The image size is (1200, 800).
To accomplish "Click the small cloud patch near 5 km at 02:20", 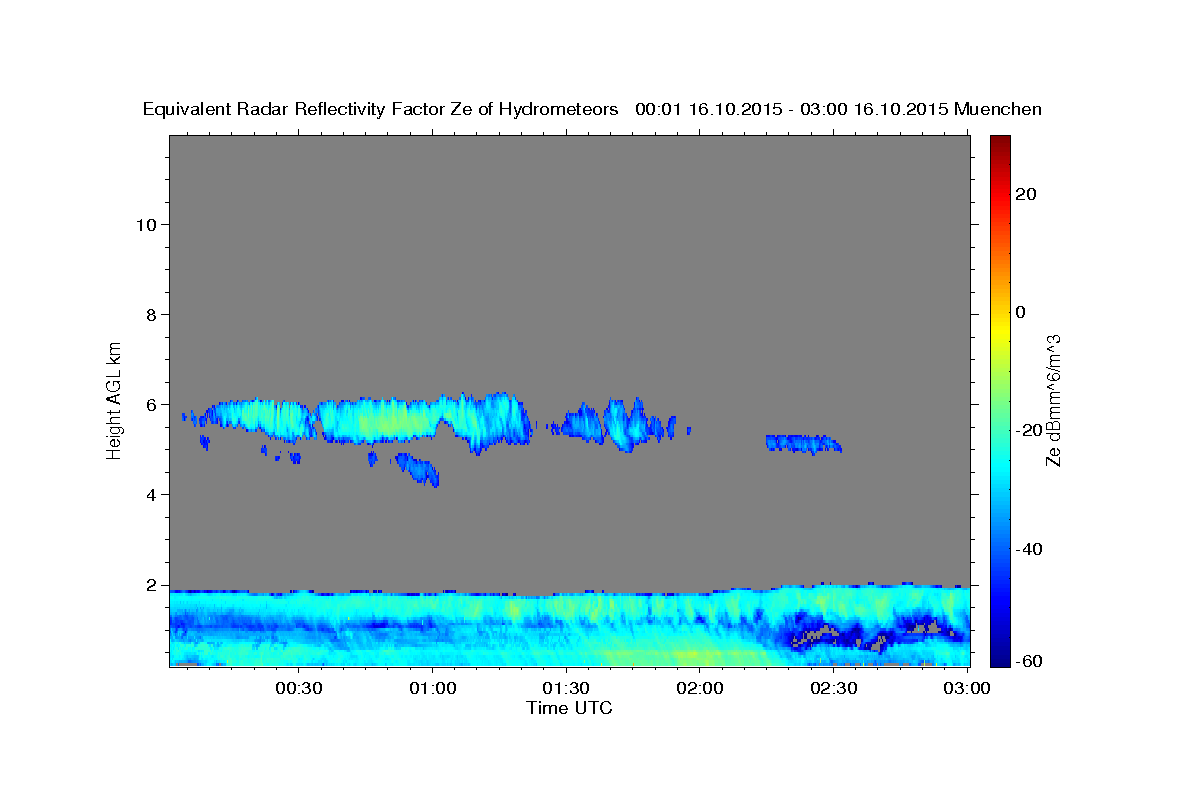I will [804, 443].
